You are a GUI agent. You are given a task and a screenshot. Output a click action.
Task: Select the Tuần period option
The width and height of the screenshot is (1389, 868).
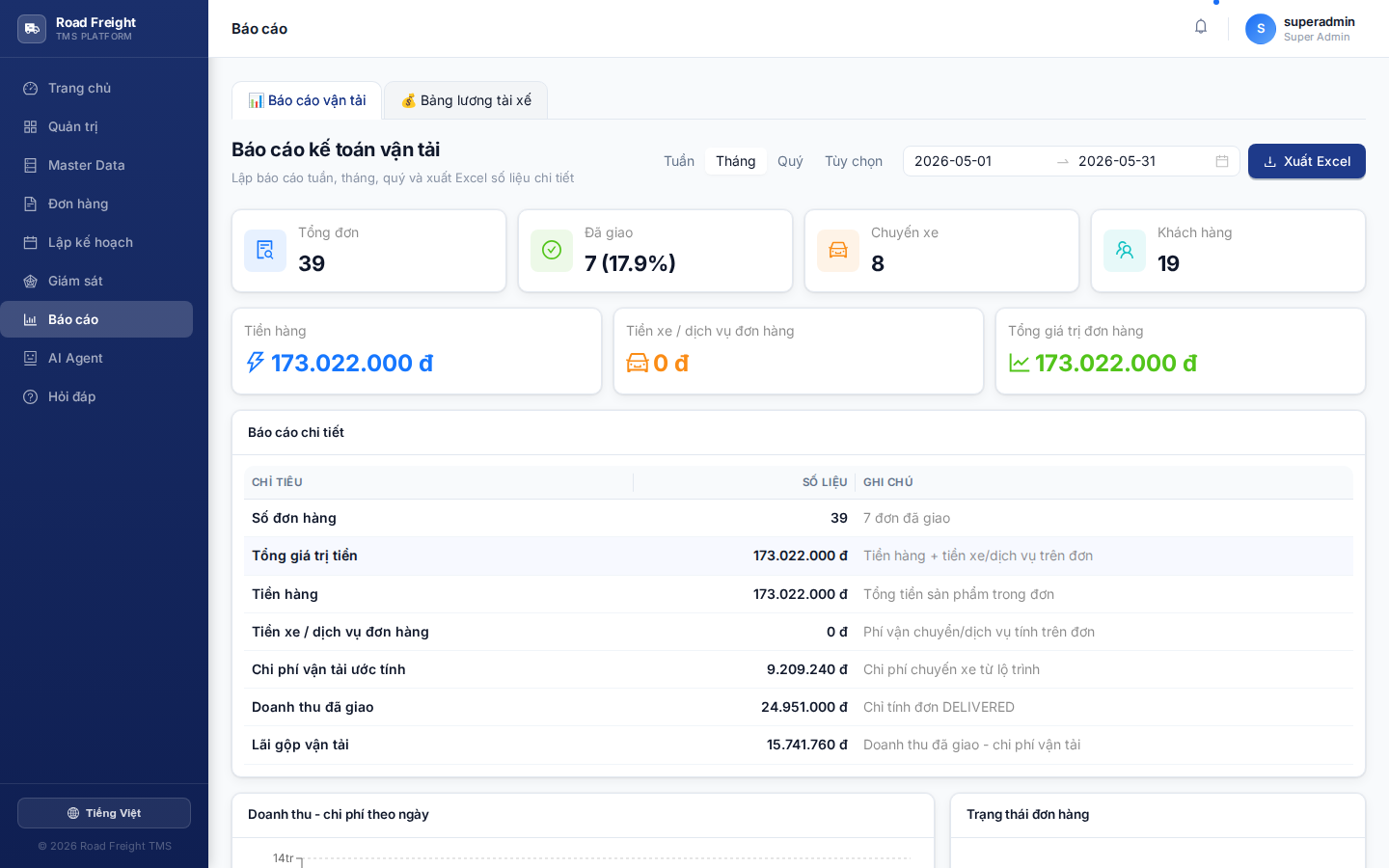679,161
